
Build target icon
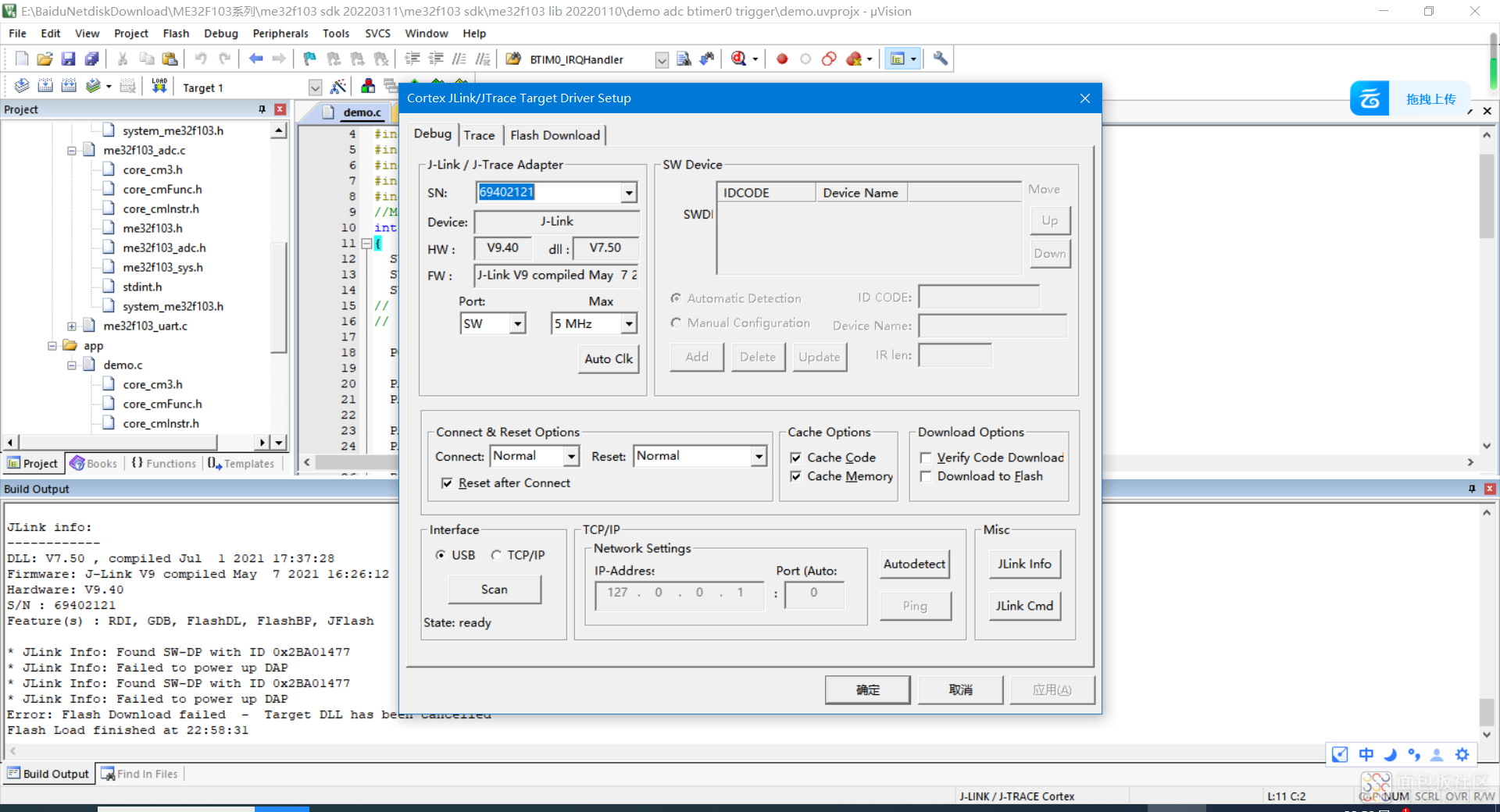[x=45, y=86]
